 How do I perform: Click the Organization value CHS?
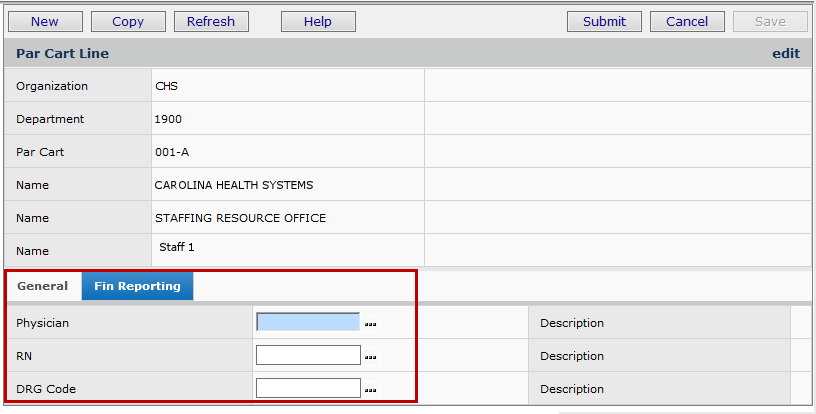tap(166, 86)
